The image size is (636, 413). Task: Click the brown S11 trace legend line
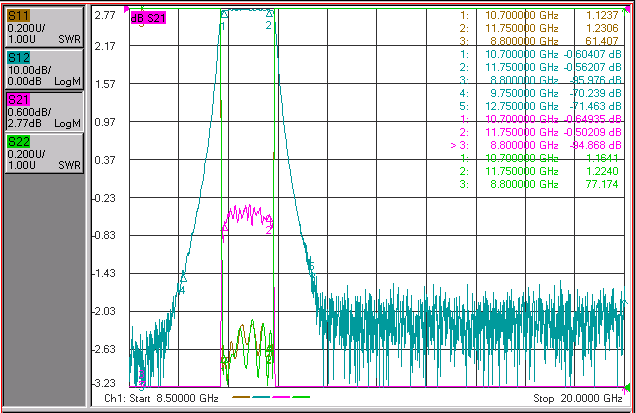pyautogui.click(x=241, y=397)
